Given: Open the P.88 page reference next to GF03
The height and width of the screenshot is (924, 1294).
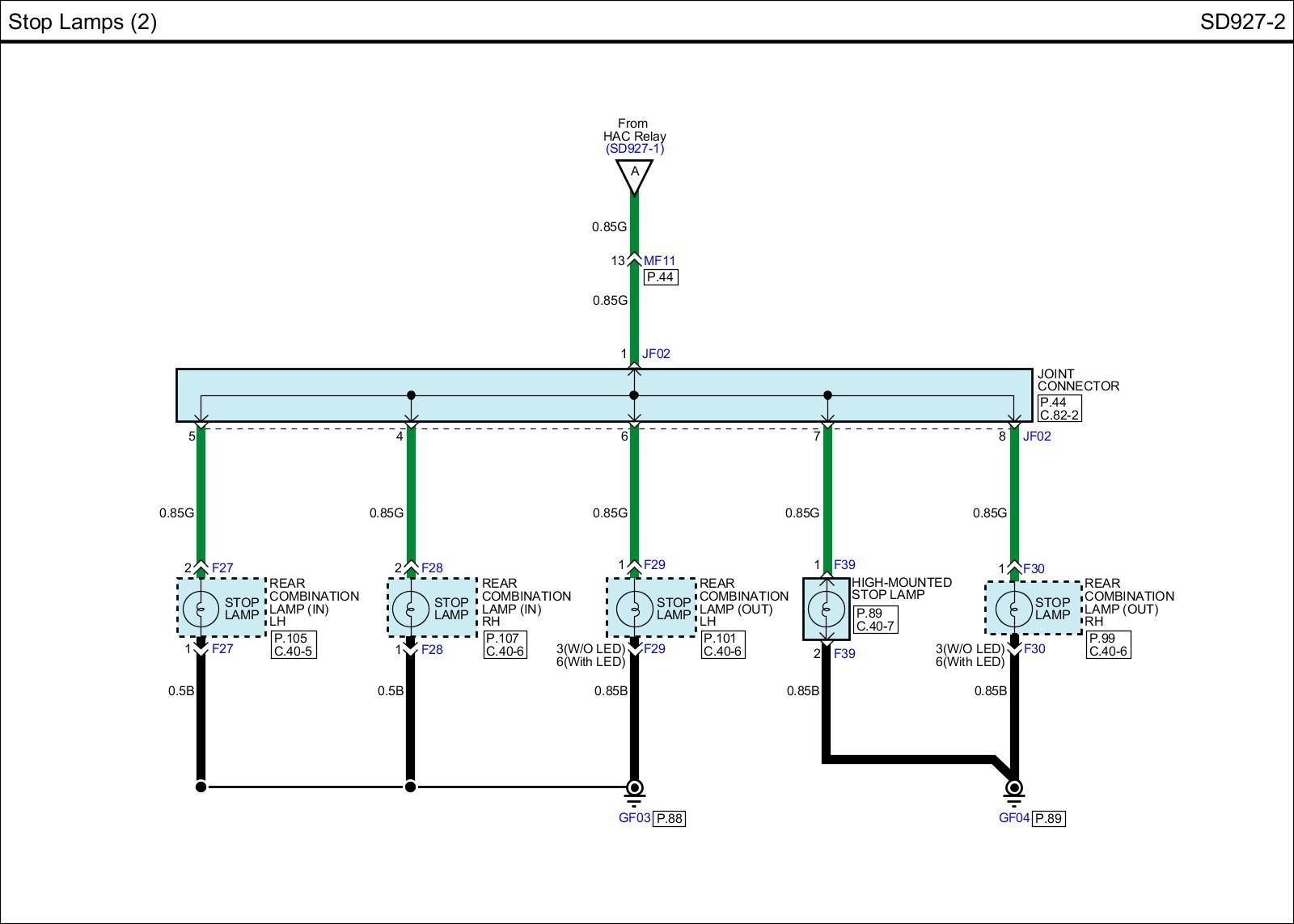Looking at the screenshot, I should [670, 818].
